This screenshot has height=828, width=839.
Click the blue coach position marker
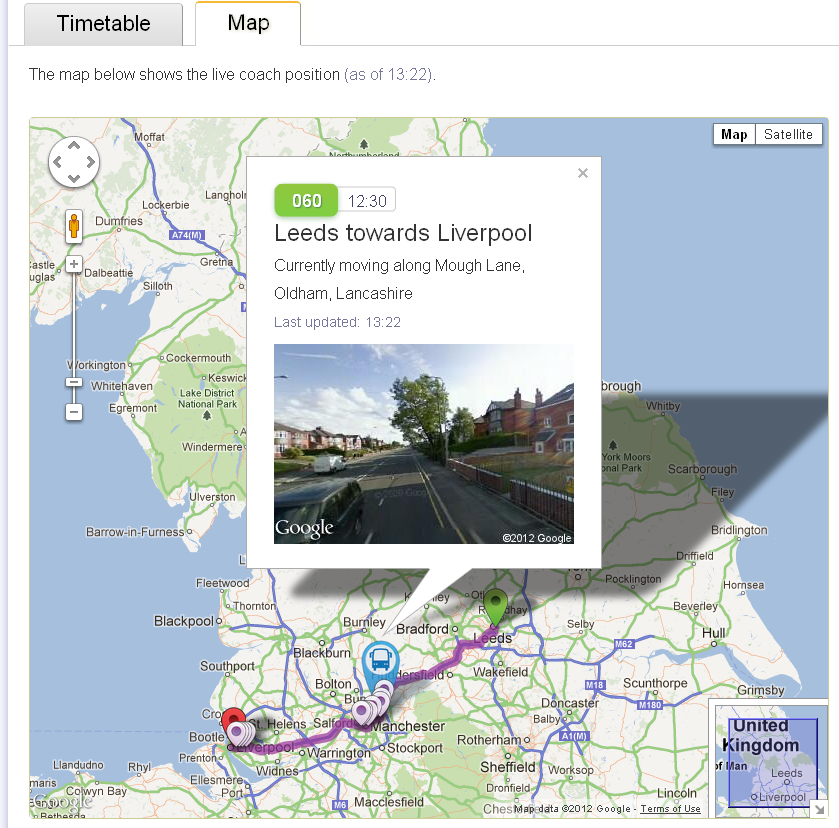point(380,664)
